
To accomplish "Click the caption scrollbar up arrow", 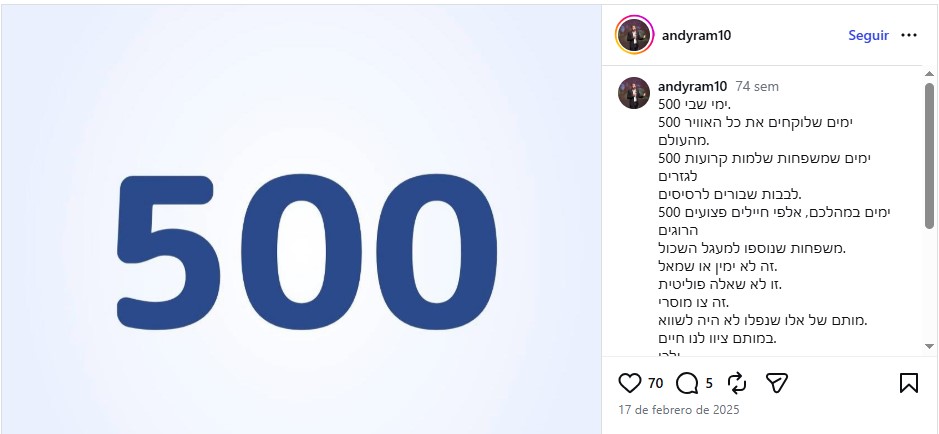I will click(x=929, y=74).
